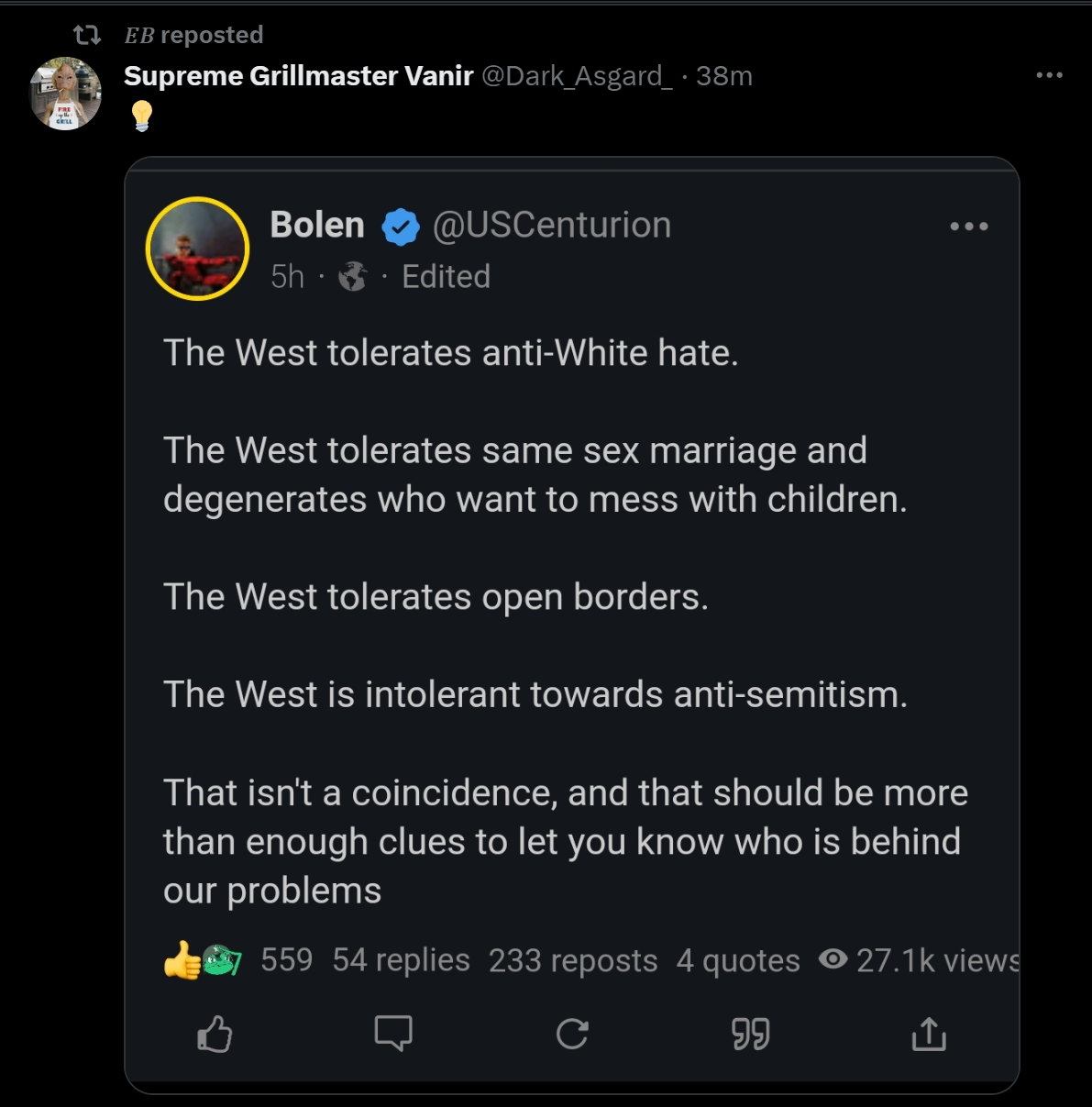1092x1107 pixels.
Task: Click the thumbs-up reaction emoji summary
Action: pos(182,960)
